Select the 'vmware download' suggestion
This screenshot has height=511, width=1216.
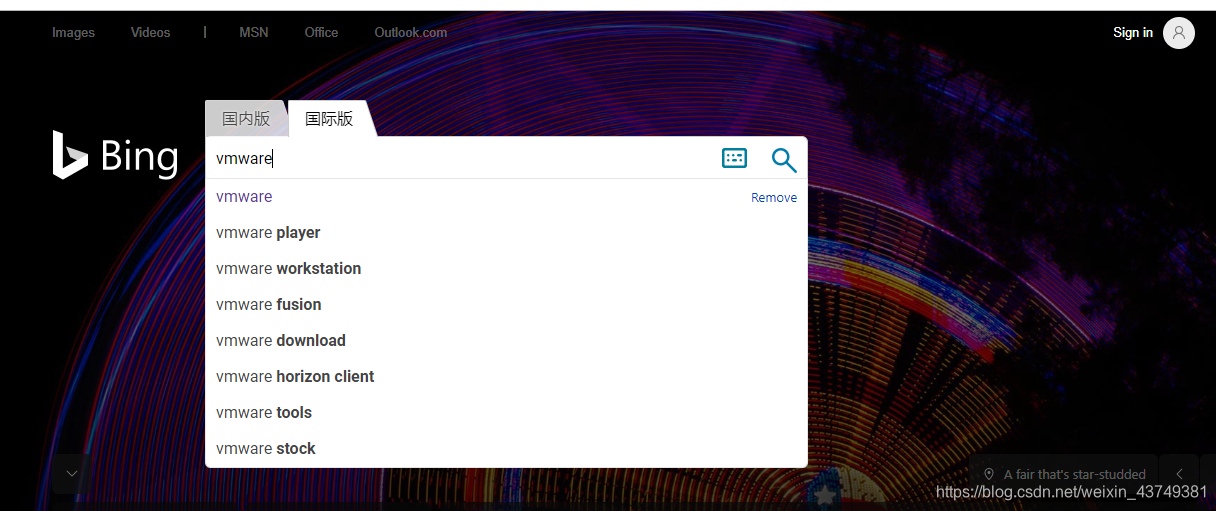click(506, 341)
